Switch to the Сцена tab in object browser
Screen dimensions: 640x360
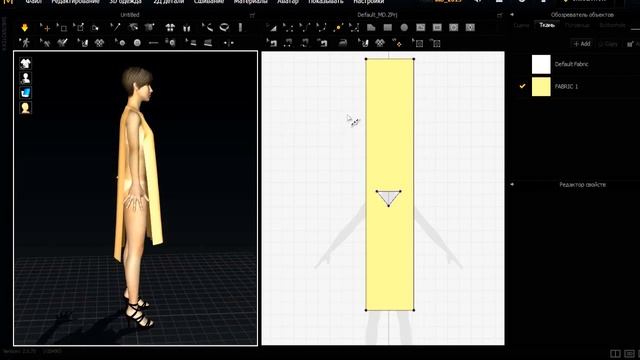pyautogui.click(x=521, y=25)
